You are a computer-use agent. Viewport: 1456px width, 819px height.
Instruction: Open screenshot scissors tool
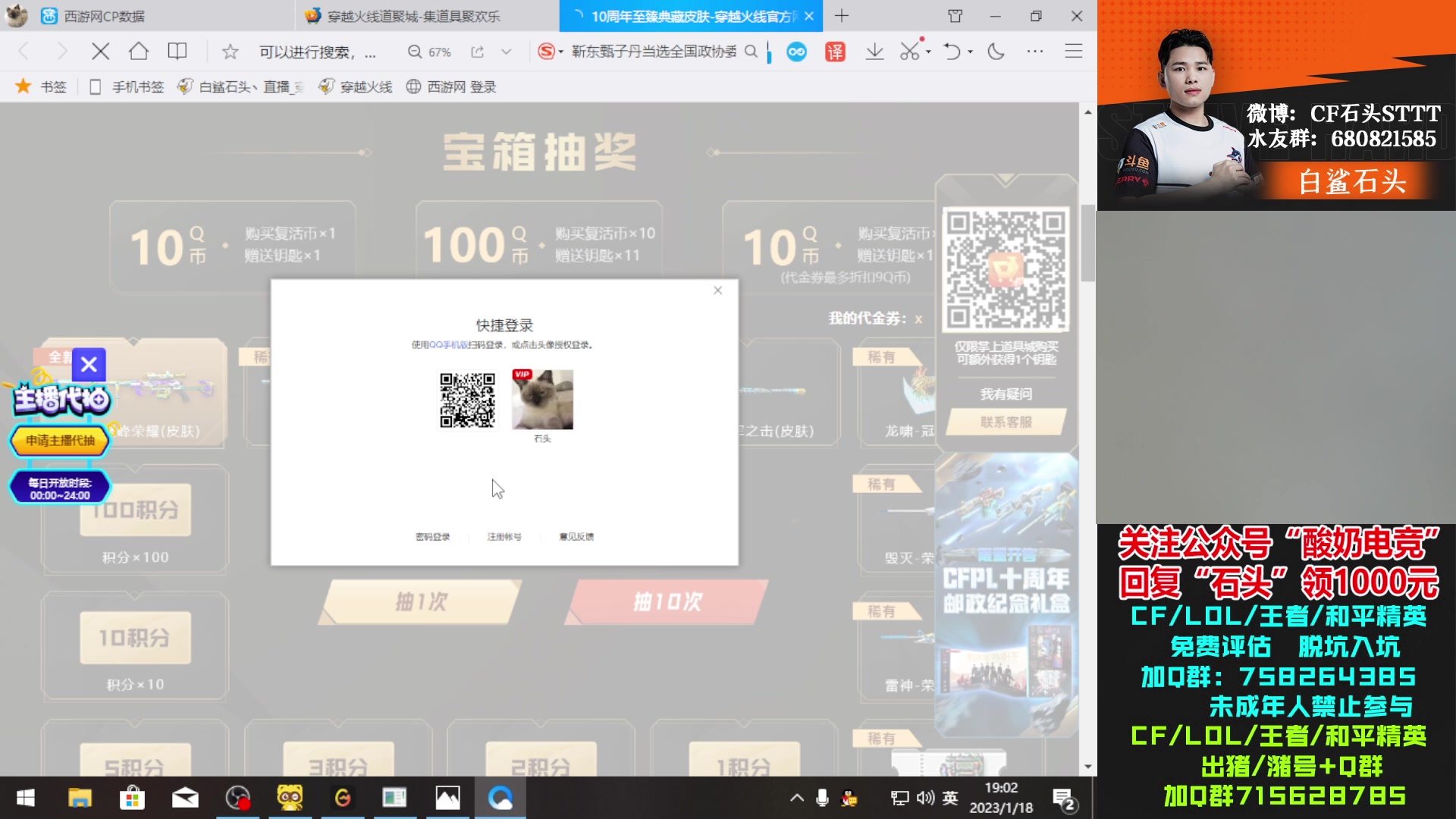[x=909, y=52]
